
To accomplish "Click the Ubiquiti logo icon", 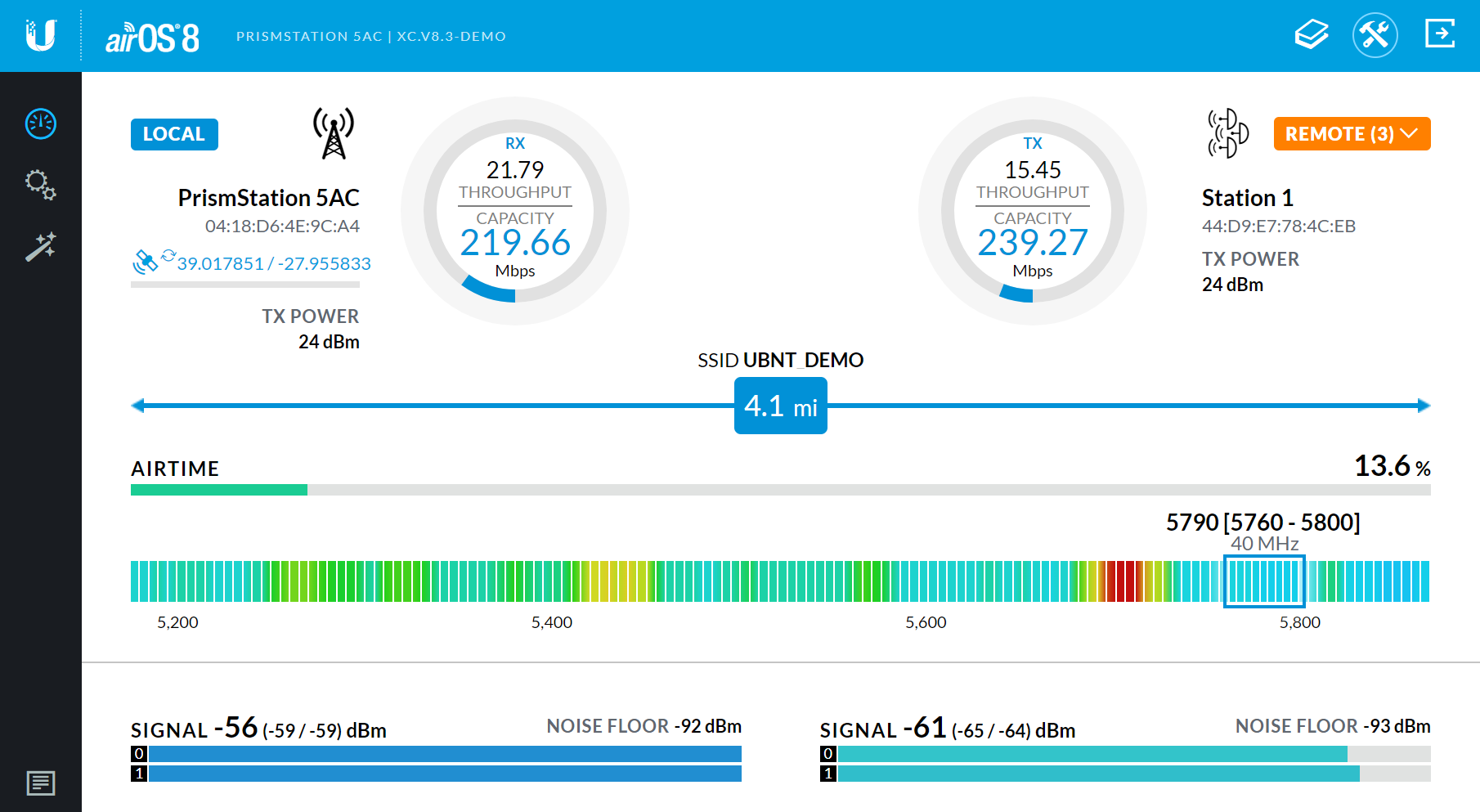I will 40,36.
